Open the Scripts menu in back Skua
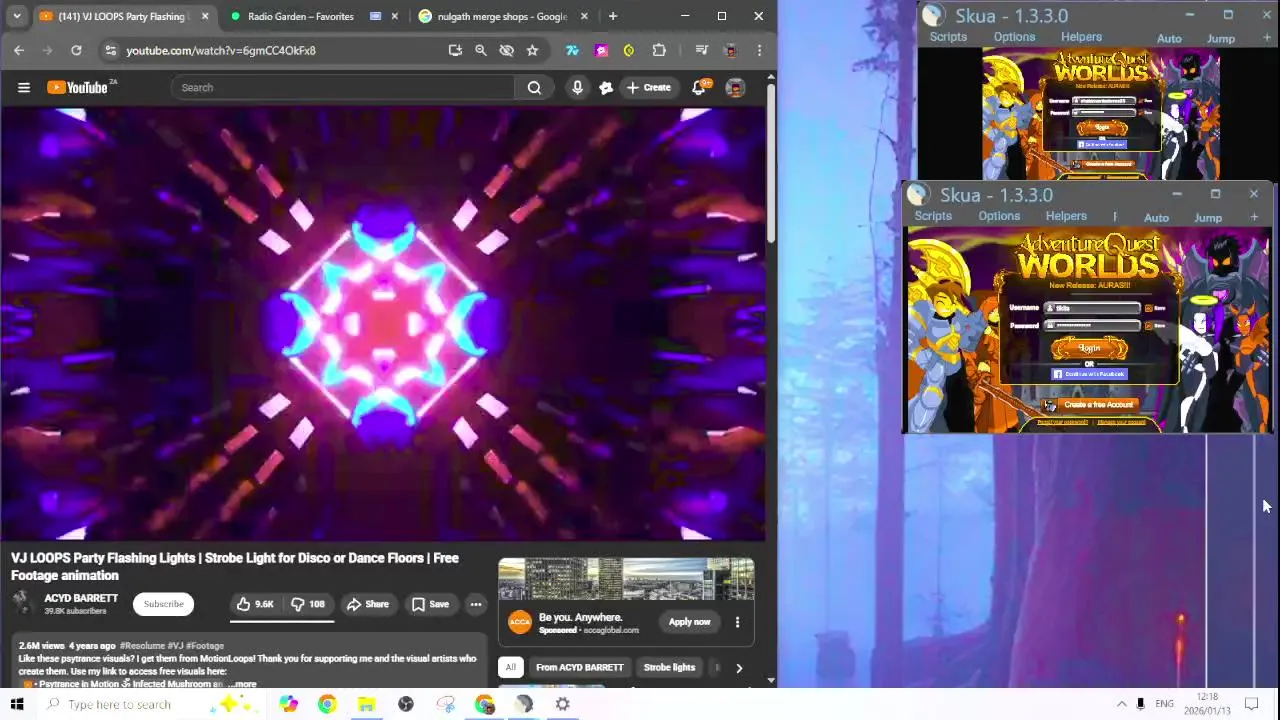 948,37
